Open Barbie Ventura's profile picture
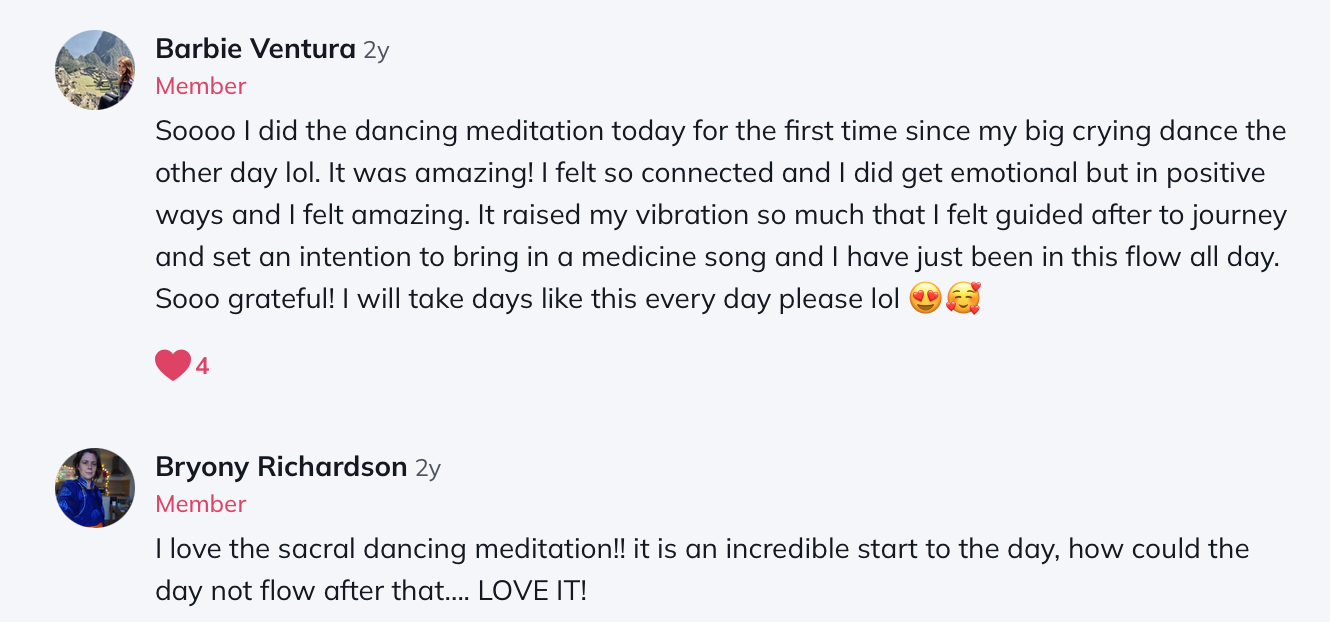The height and width of the screenshot is (622, 1330). click(95, 70)
